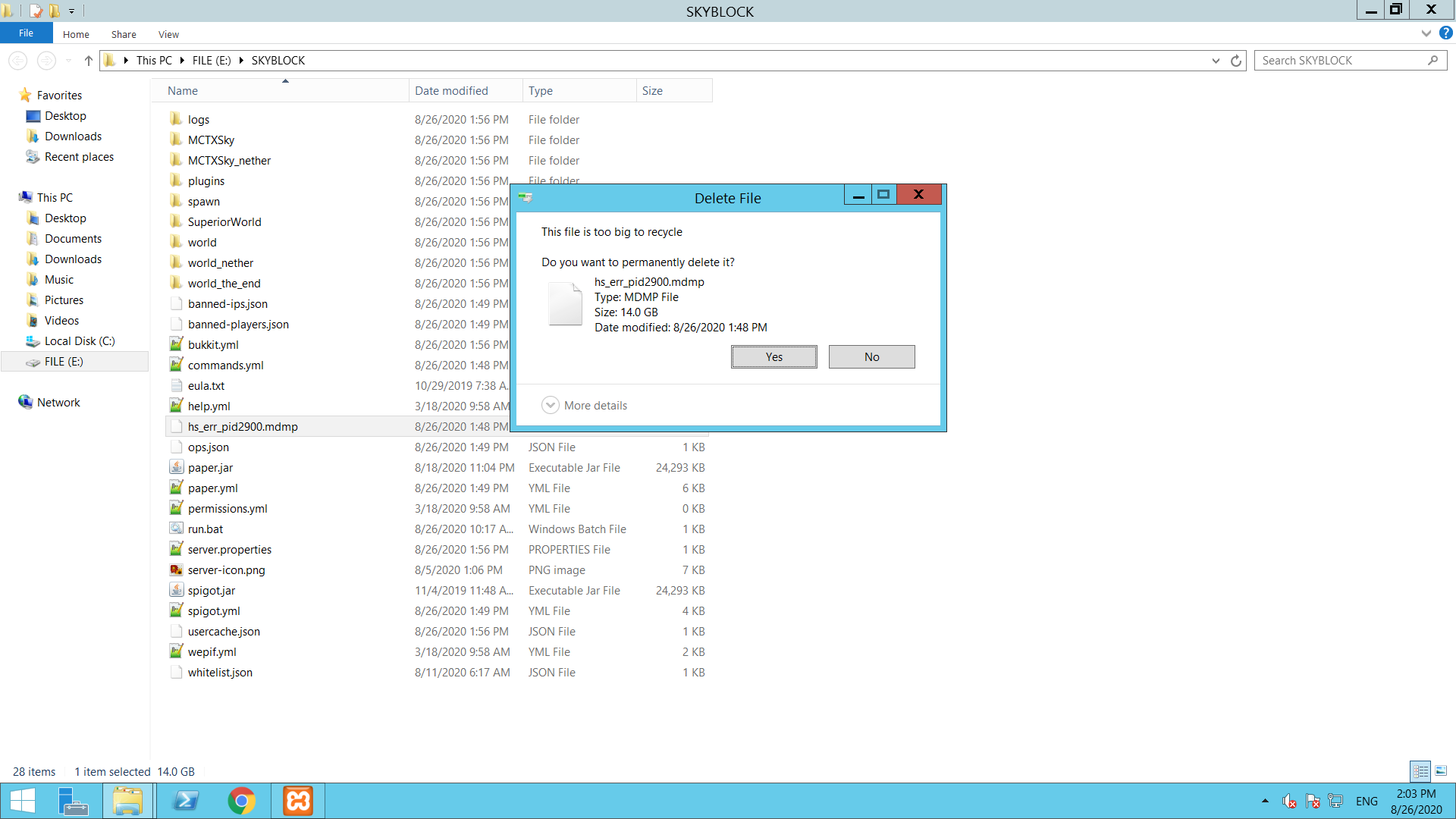Click the refresh icon in address bar
This screenshot has height=819, width=1456.
coord(1236,61)
